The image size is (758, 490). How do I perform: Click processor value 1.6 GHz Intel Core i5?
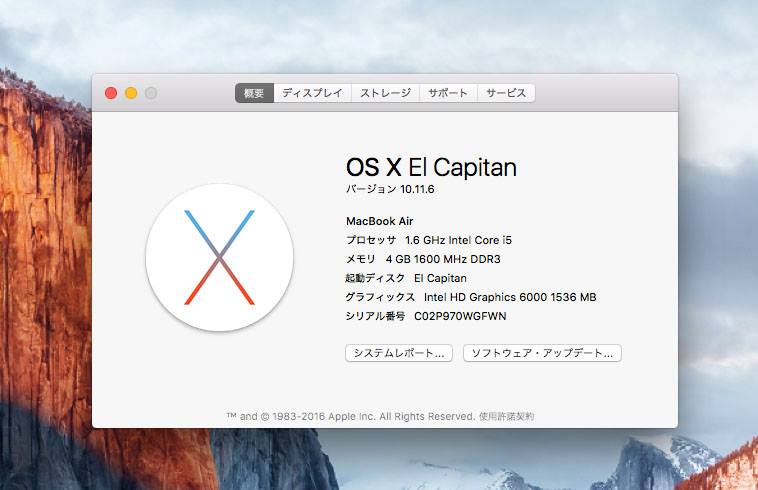click(x=458, y=240)
